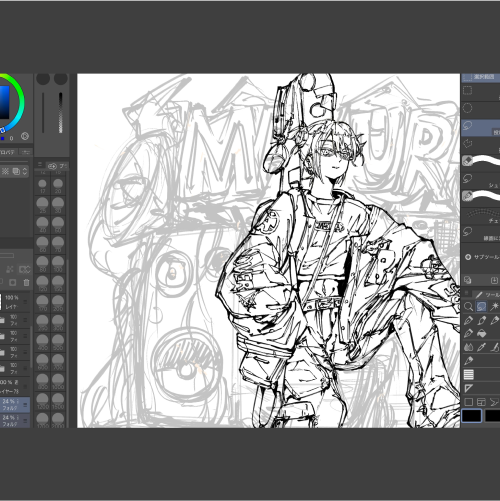
Task: Open the blending mode stepper arrows
Action: click(25, 171)
